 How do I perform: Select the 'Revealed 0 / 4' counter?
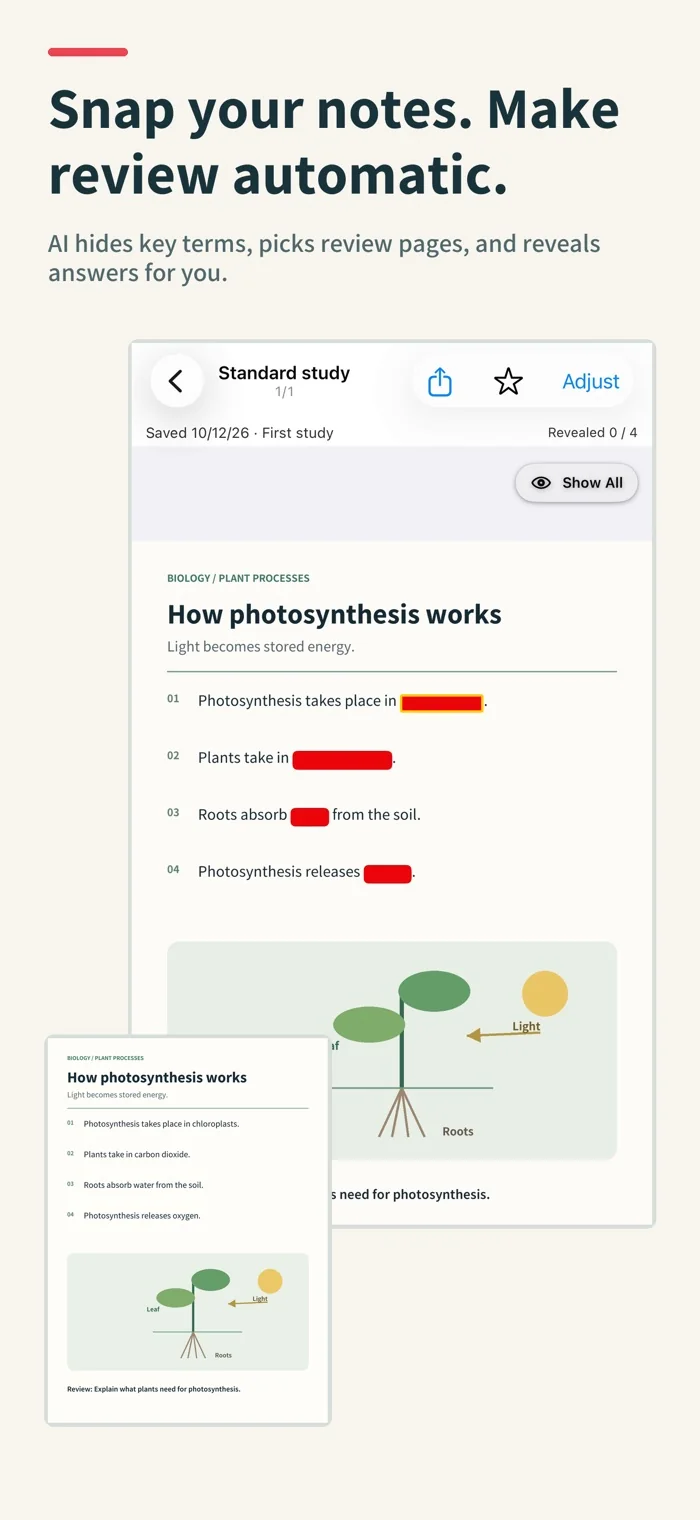tap(592, 433)
